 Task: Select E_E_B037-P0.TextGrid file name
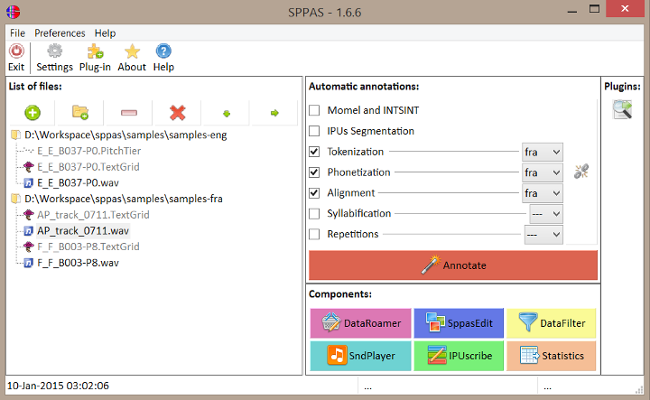coord(88,167)
